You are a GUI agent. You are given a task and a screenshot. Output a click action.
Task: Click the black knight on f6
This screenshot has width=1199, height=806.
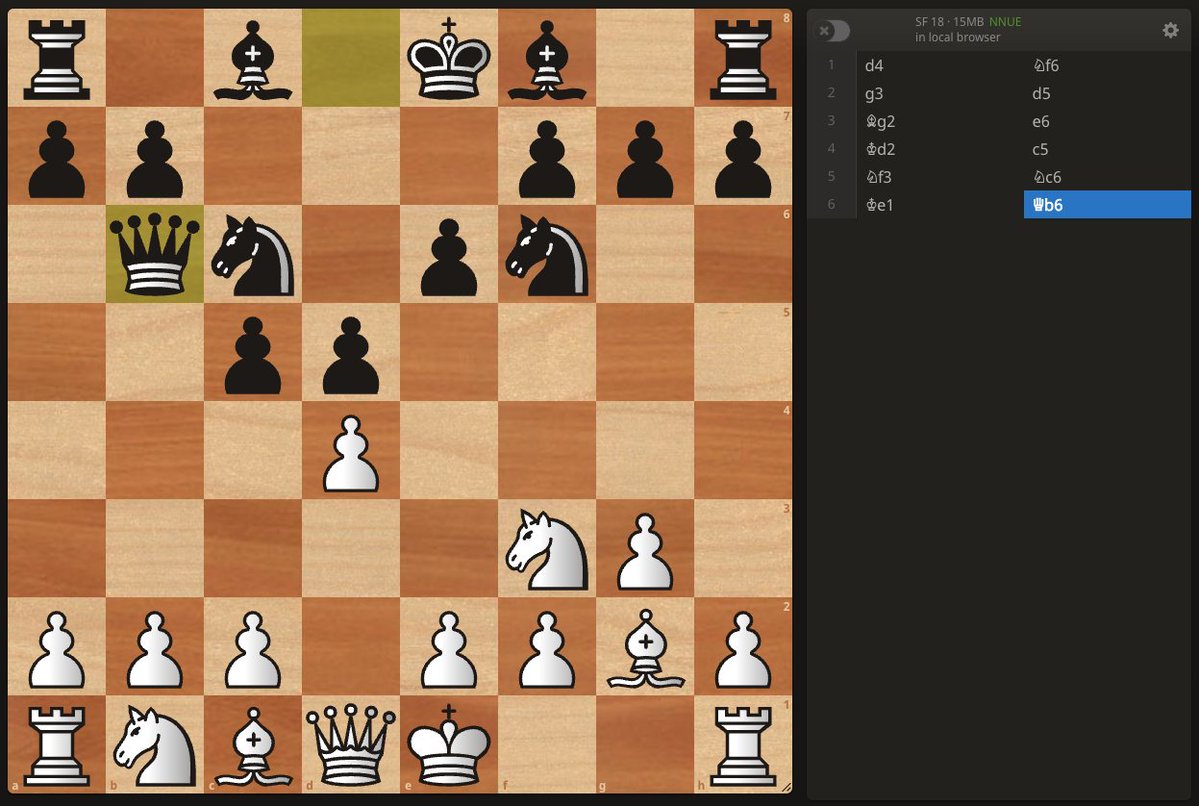click(x=547, y=254)
